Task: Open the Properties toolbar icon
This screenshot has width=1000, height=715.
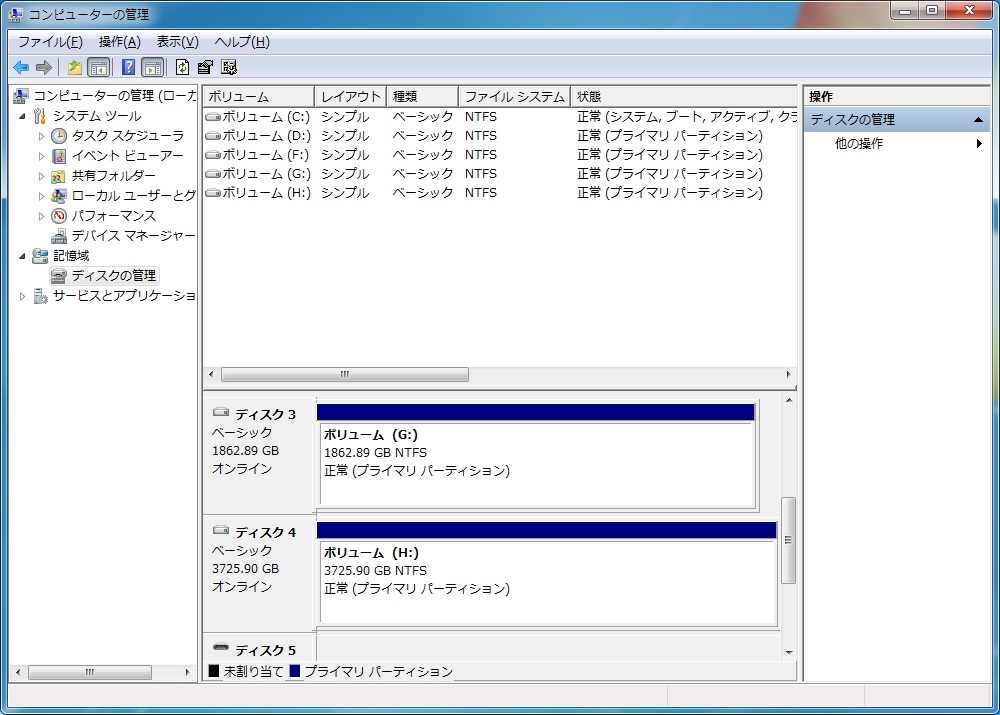Action: [x=205, y=67]
